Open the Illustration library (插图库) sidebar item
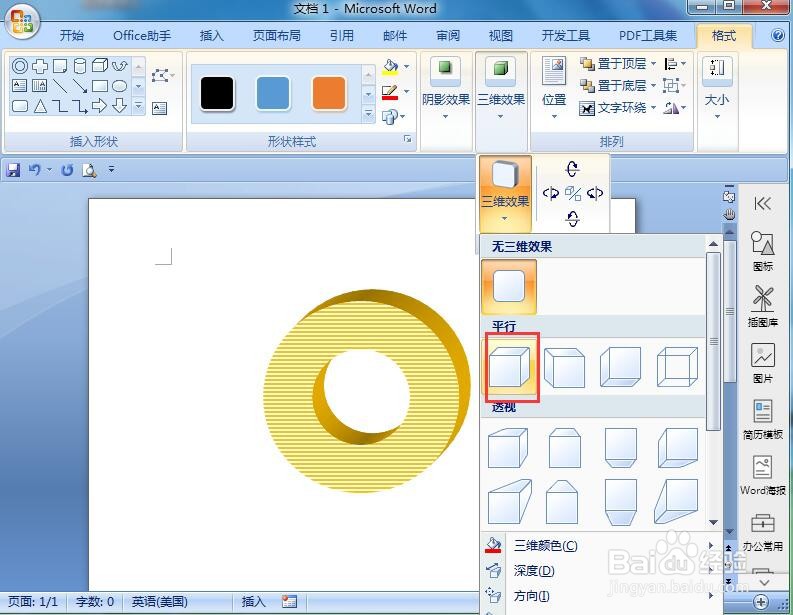The image size is (793, 615). pos(762,306)
